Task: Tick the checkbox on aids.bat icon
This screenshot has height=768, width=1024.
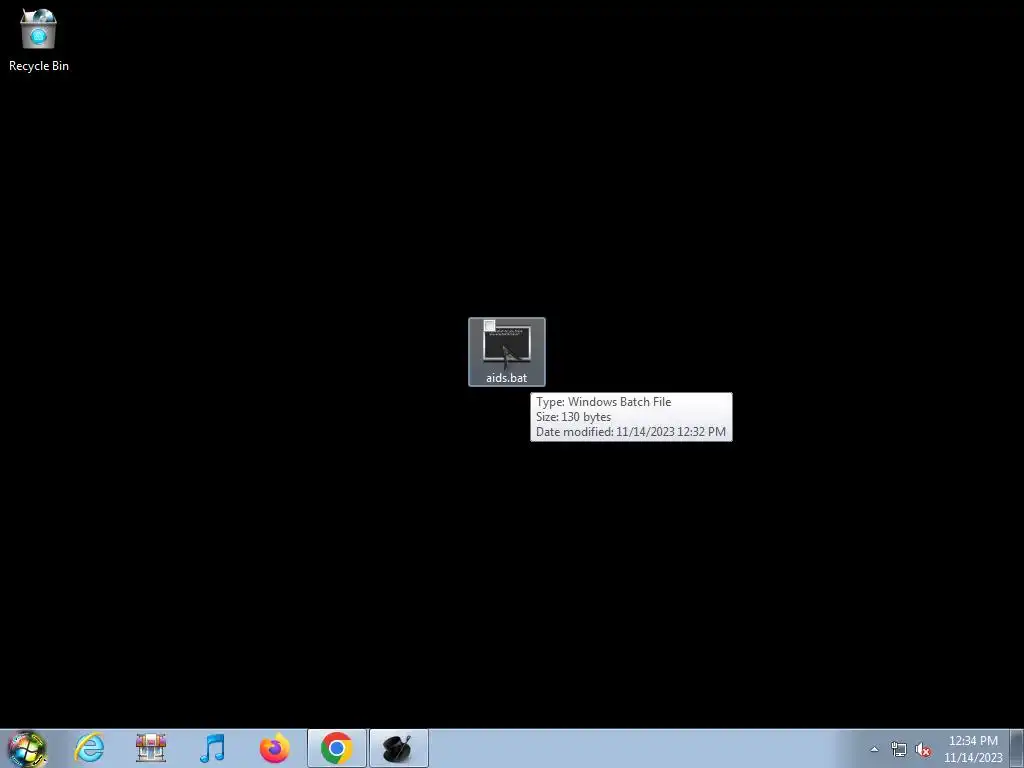Action: pyautogui.click(x=490, y=325)
